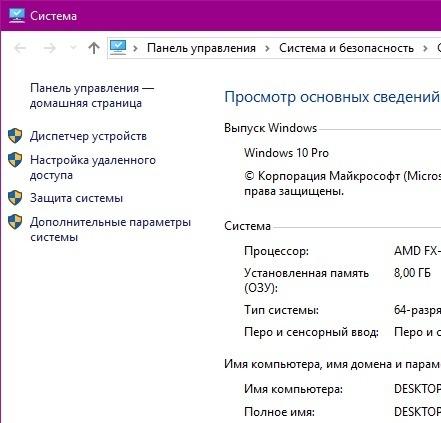Open Система и безопасность breadcrumb

[x=346, y=48]
